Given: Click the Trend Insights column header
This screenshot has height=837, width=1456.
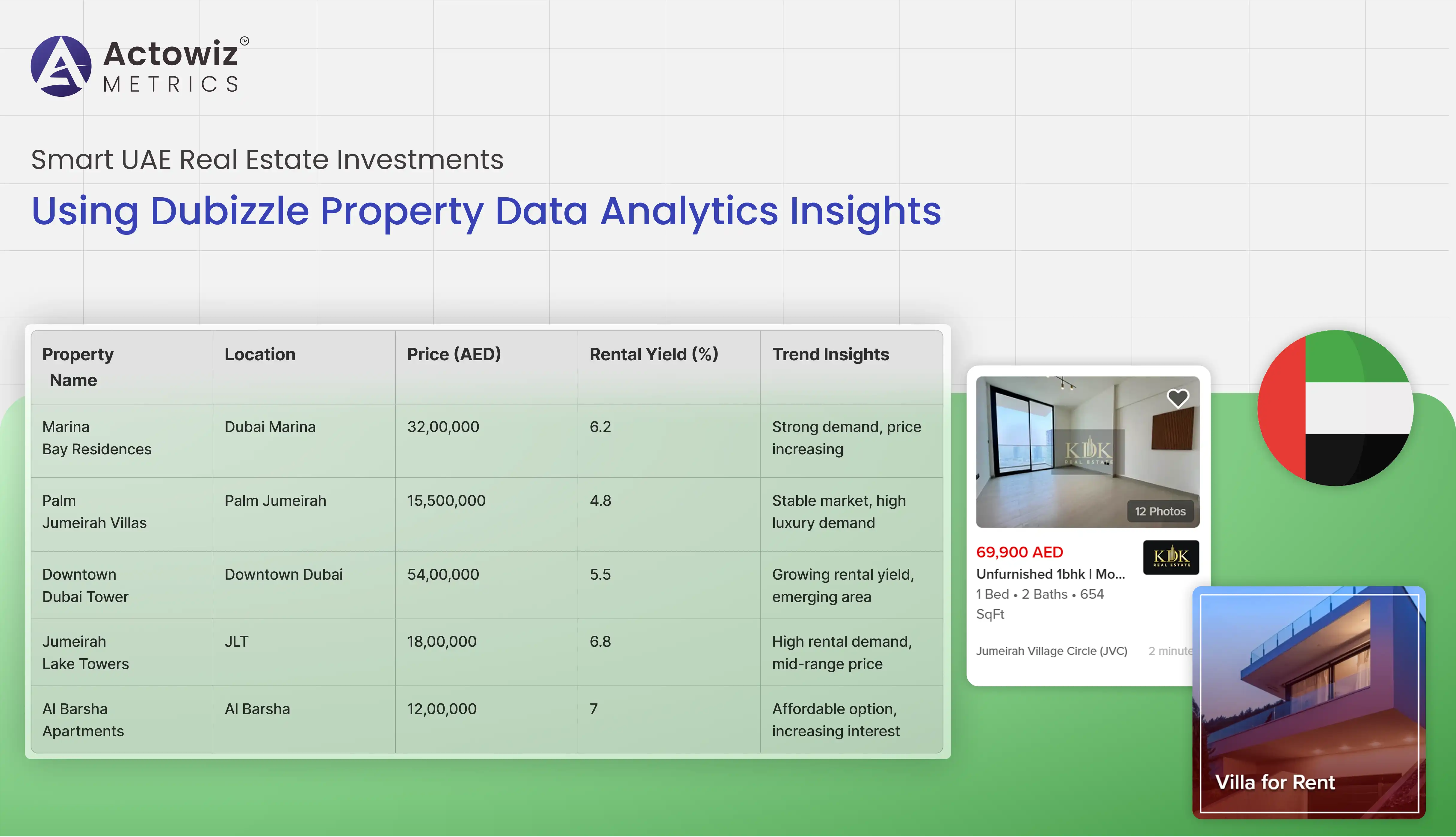Looking at the screenshot, I should (830, 354).
